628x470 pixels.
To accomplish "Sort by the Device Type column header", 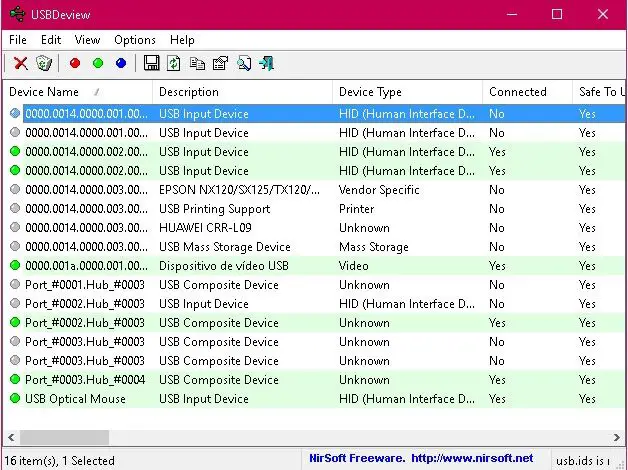I will click(407, 92).
